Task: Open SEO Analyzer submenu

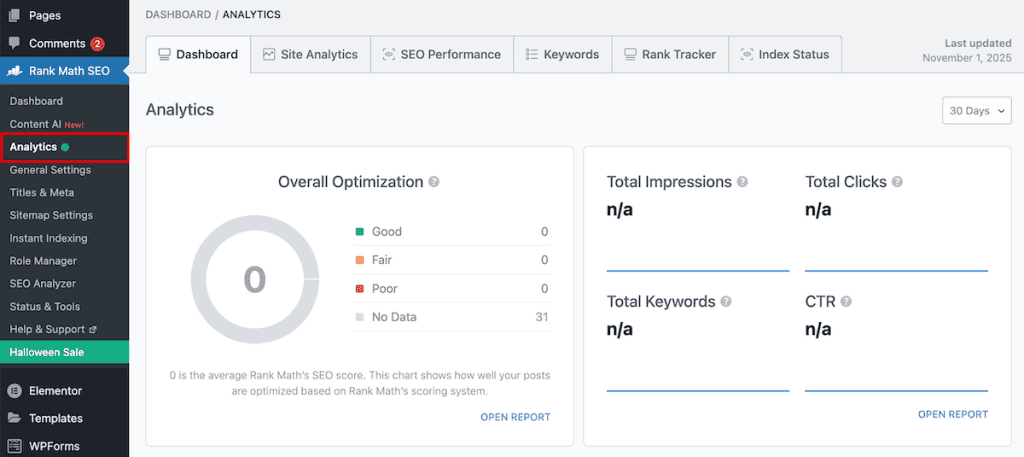Action: pos(42,284)
